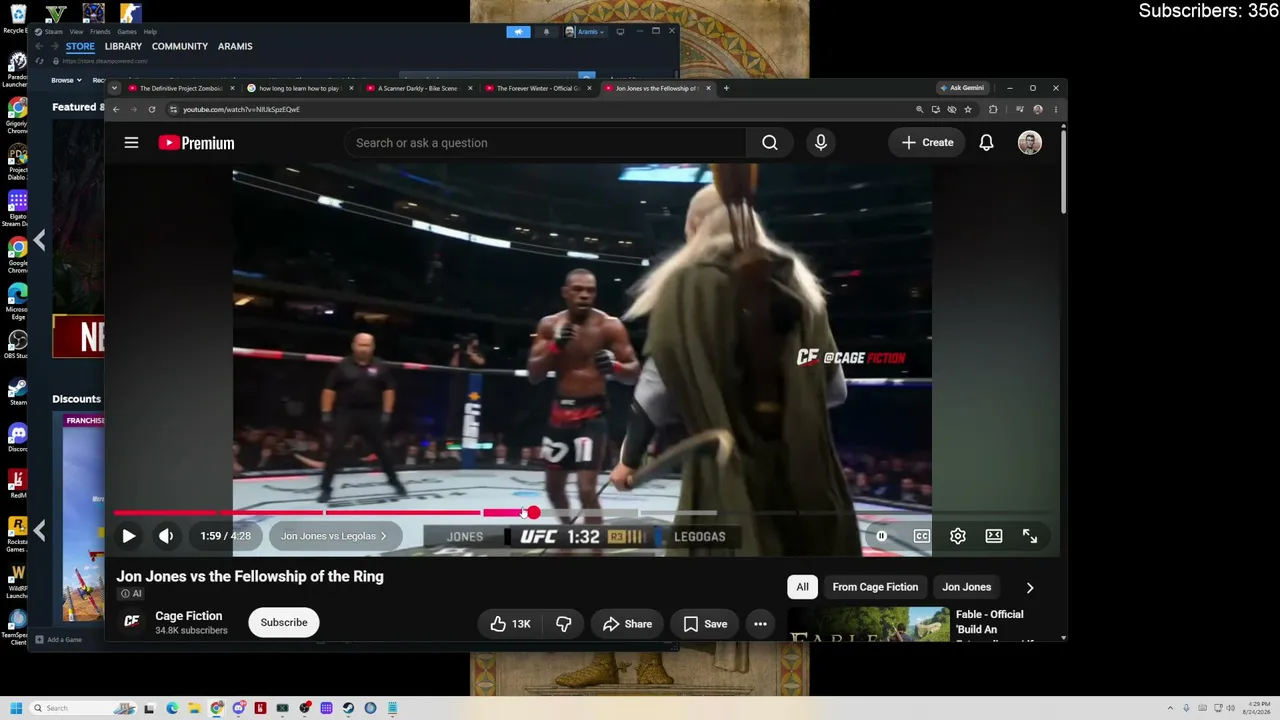
Task: Go to the YouTube Premium home logo
Action: [196, 143]
